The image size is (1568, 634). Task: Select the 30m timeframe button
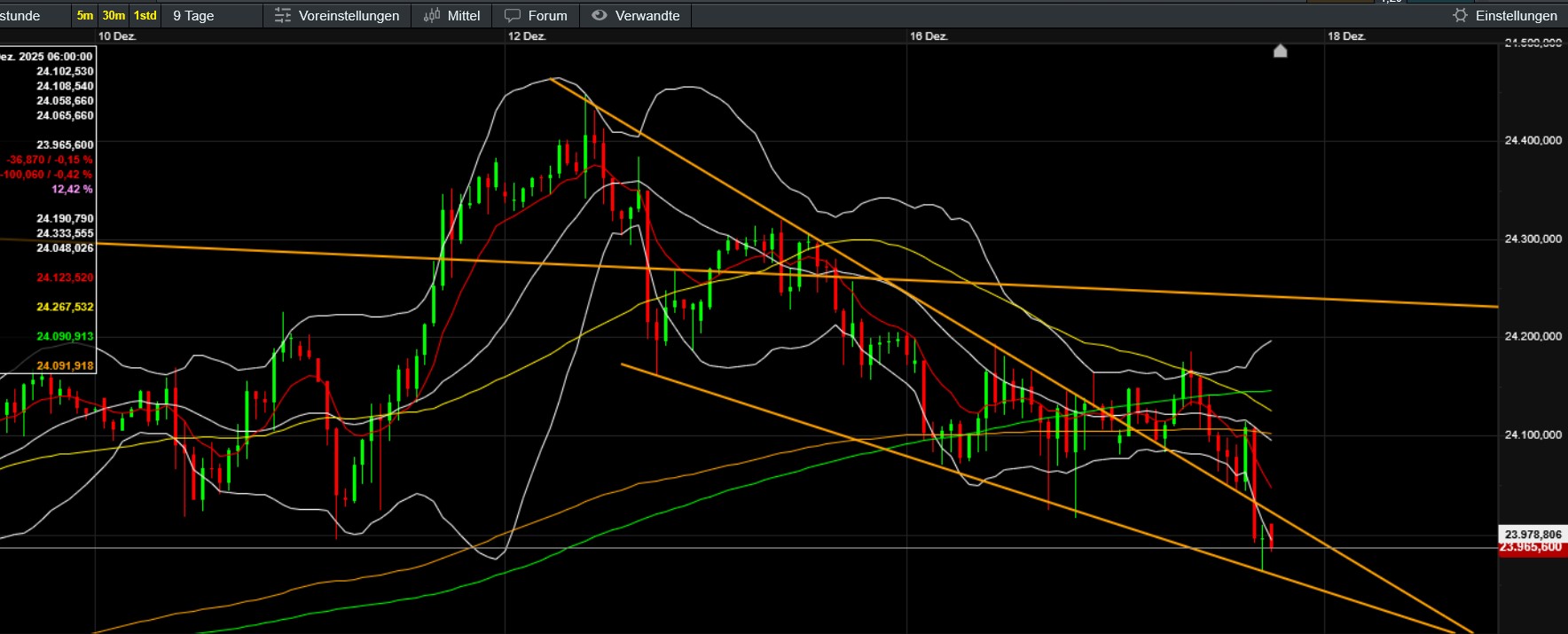114,15
